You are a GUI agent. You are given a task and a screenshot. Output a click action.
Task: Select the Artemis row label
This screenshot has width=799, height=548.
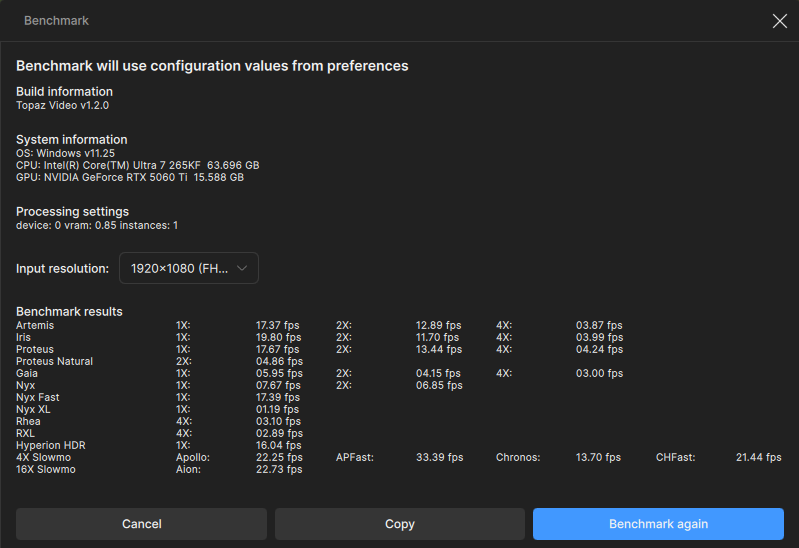tap(35, 325)
